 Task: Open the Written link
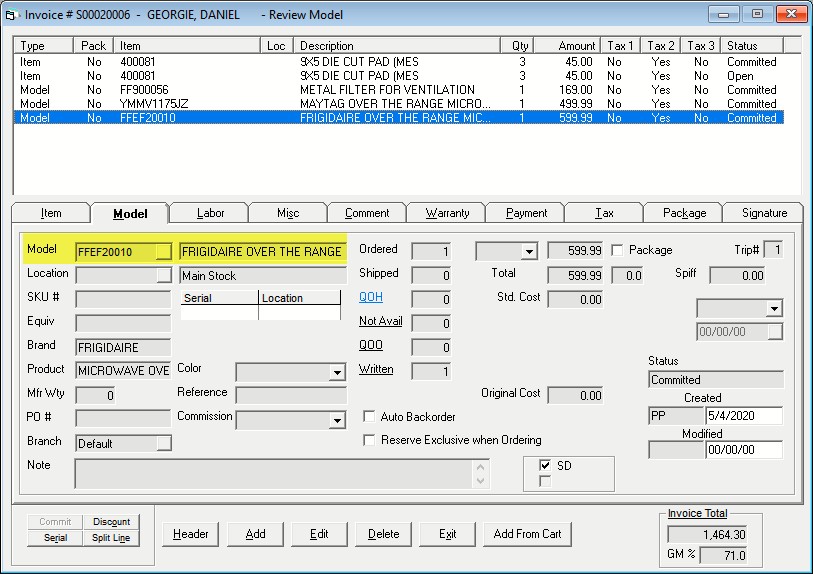coord(376,369)
